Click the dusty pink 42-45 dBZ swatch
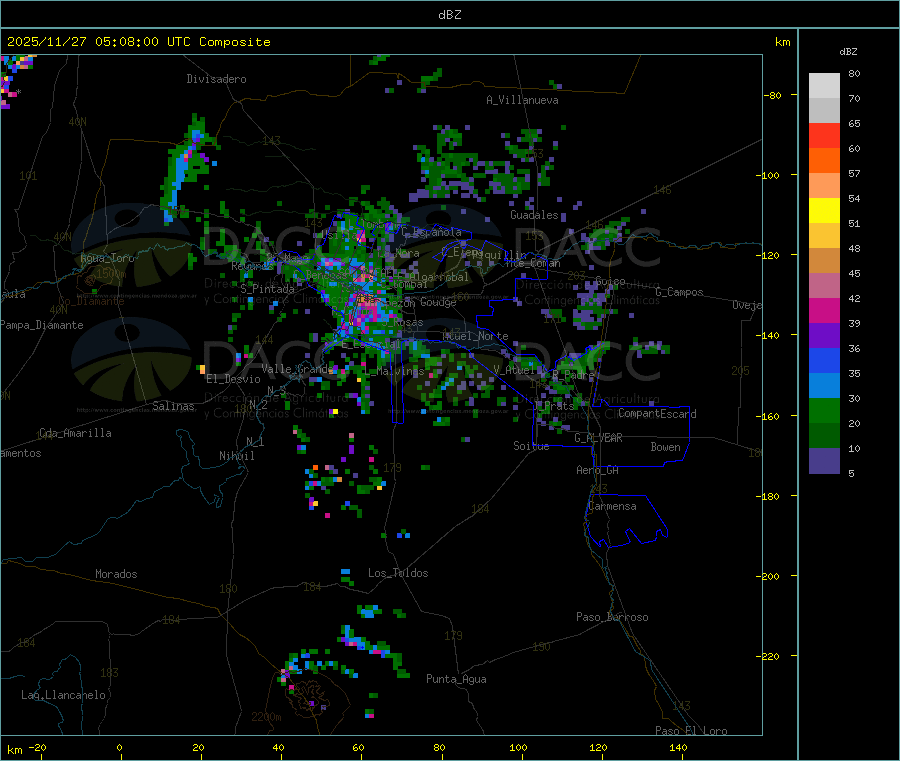The height and width of the screenshot is (761, 900). click(824, 286)
